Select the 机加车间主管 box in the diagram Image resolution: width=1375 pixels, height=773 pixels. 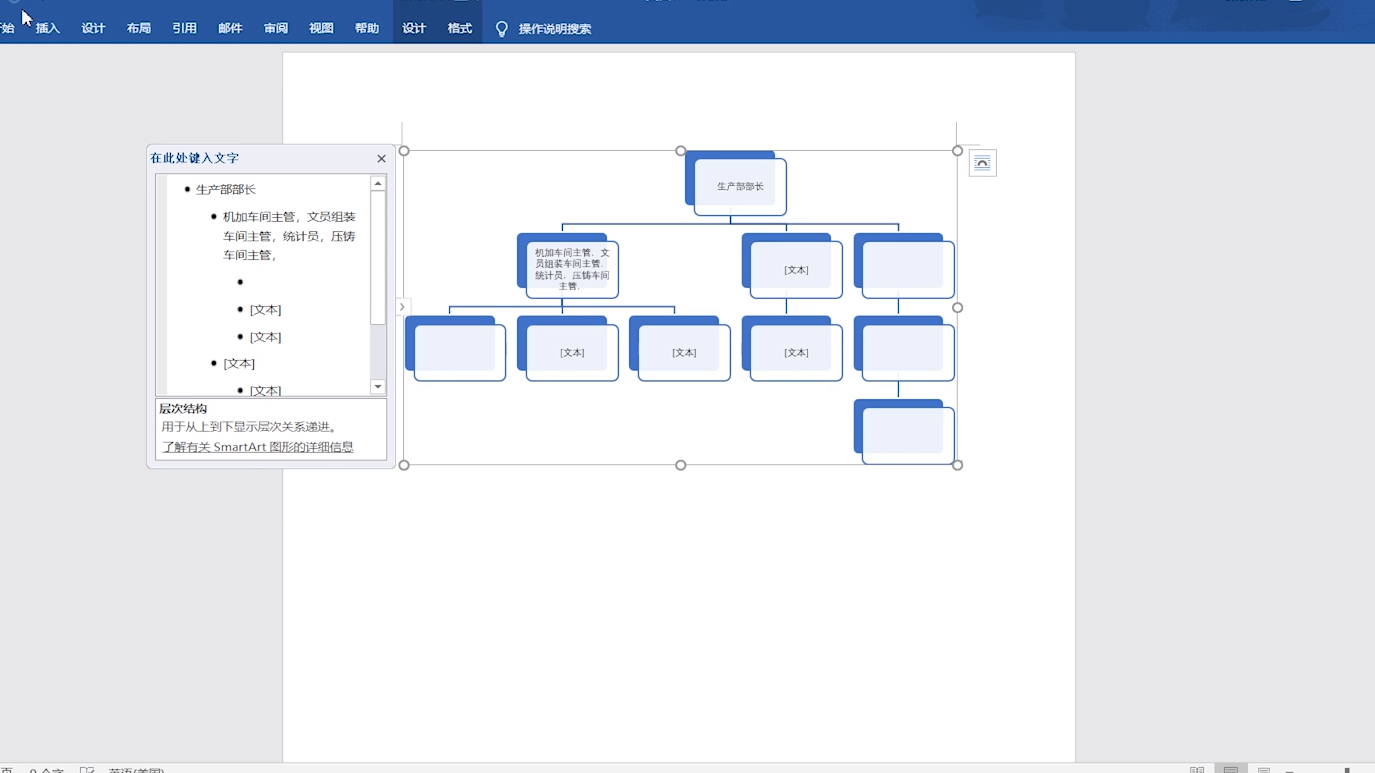pyautogui.click(x=572, y=269)
